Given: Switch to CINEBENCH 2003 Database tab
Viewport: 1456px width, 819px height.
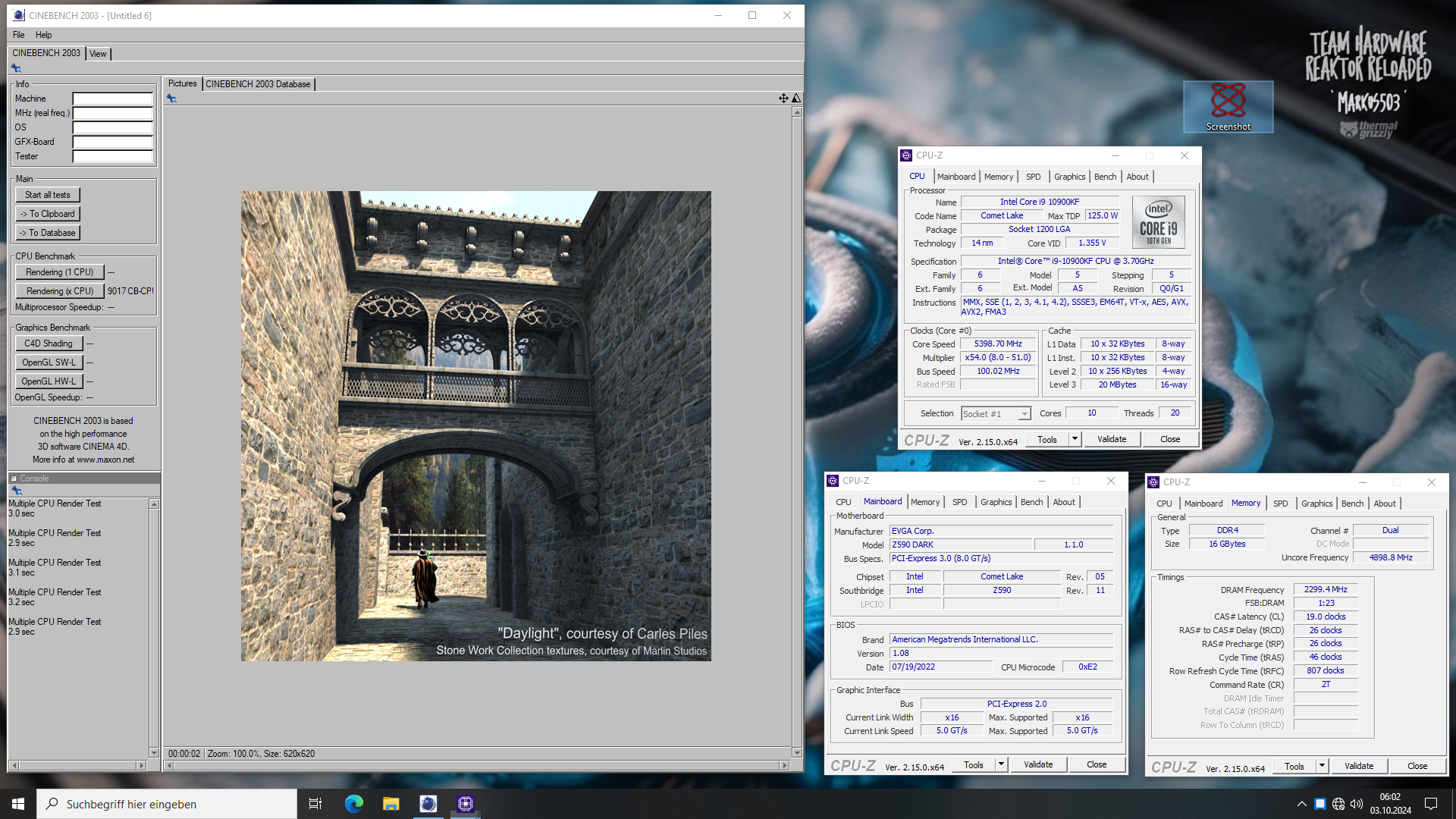Looking at the screenshot, I should [258, 84].
